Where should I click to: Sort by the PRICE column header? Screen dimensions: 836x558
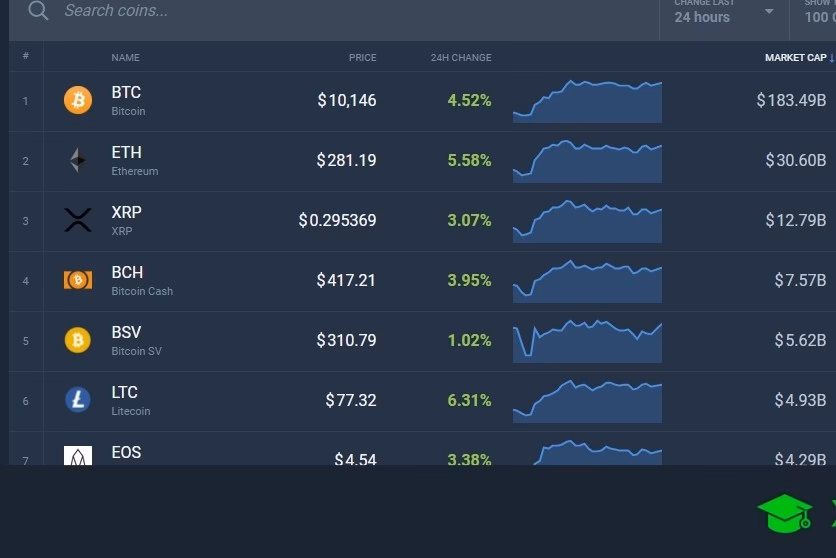[x=363, y=58]
